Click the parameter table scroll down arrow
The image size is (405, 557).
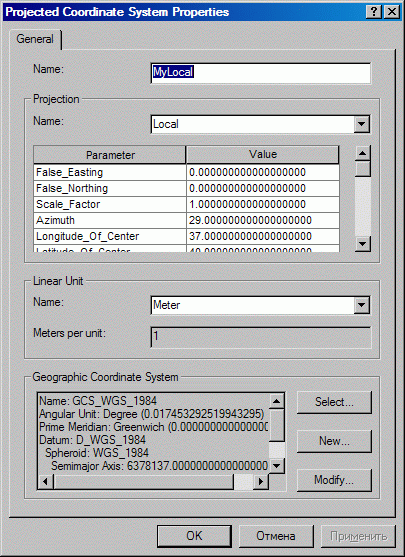(363, 244)
